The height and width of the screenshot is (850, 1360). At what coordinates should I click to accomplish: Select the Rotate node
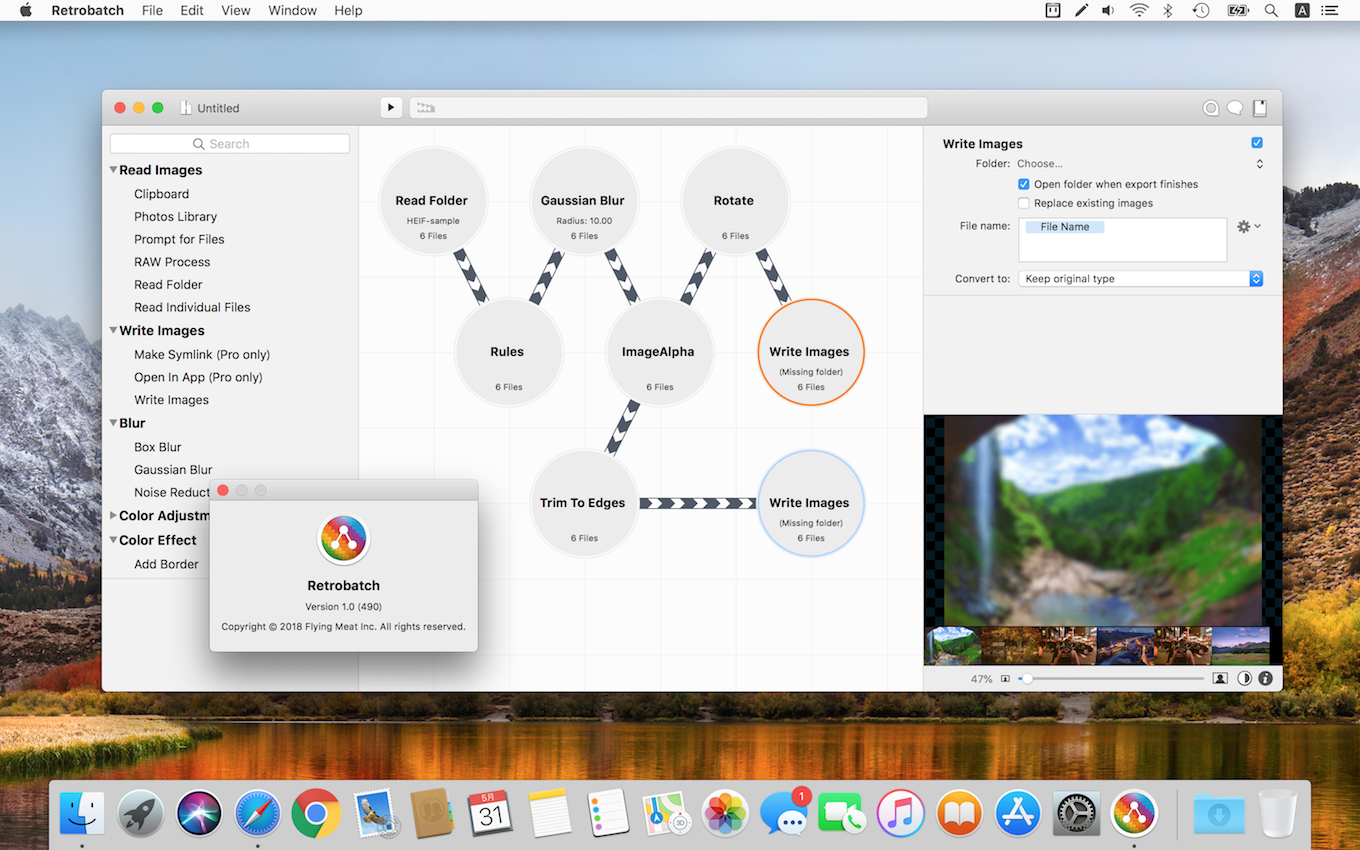[x=735, y=201]
